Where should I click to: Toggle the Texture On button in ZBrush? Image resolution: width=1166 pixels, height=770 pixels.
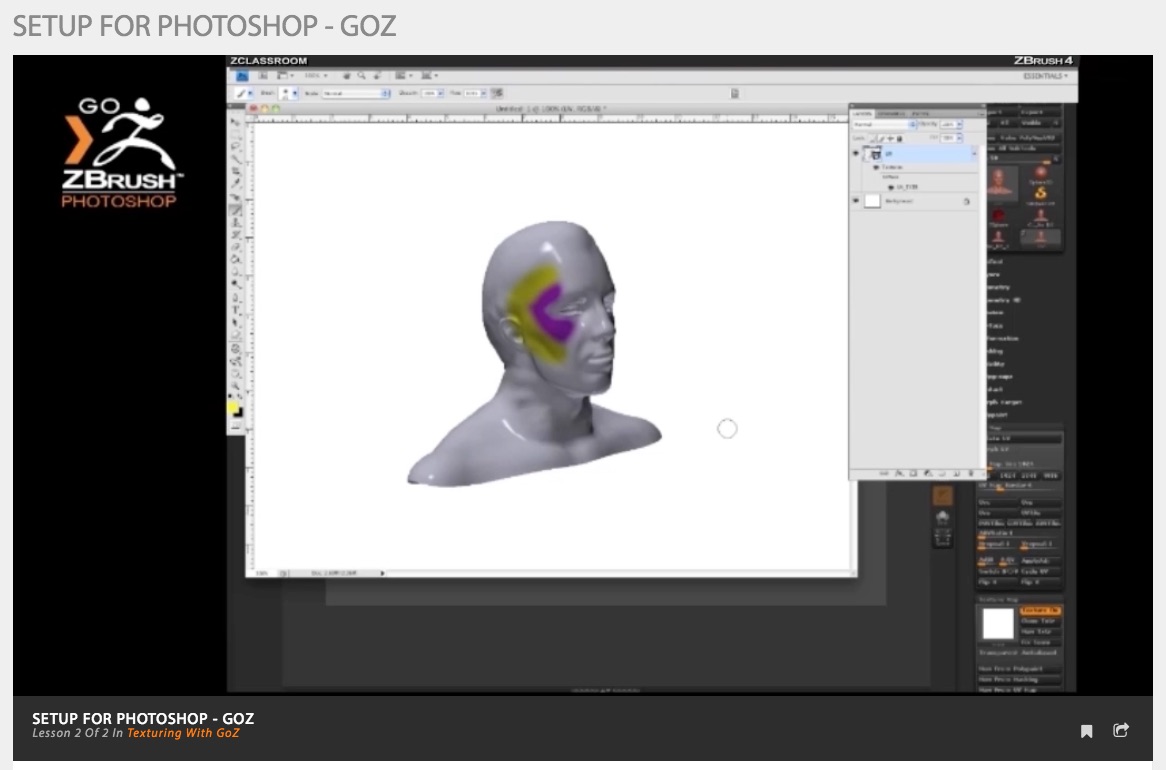(1040, 610)
